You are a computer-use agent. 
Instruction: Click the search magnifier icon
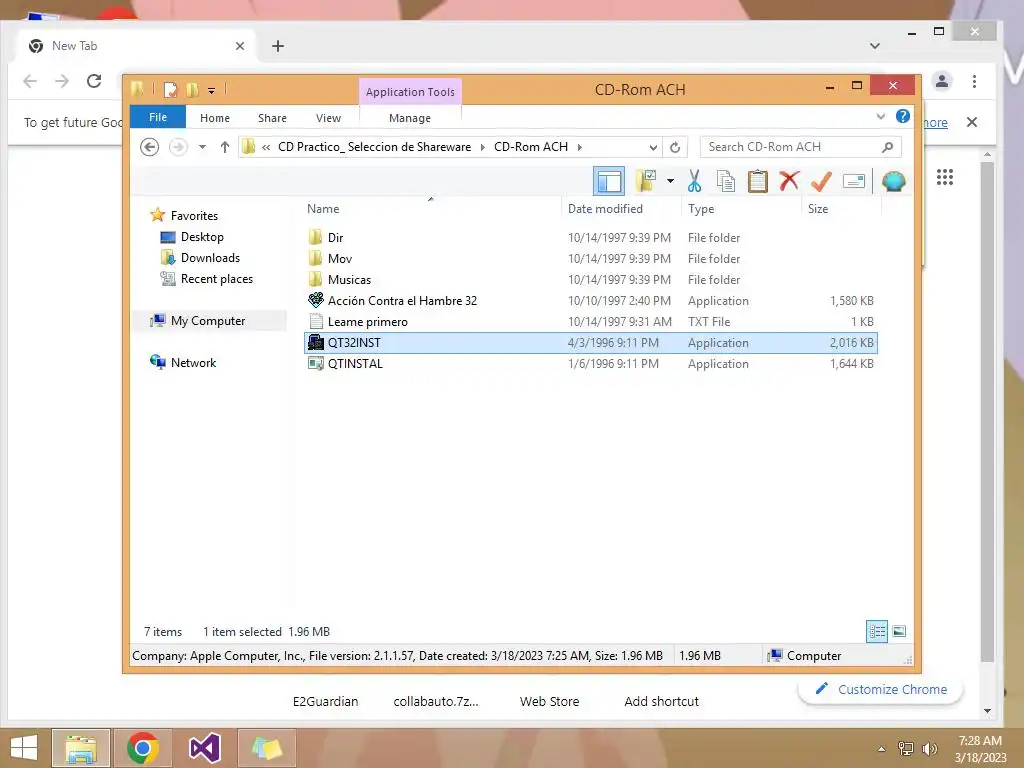887,147
